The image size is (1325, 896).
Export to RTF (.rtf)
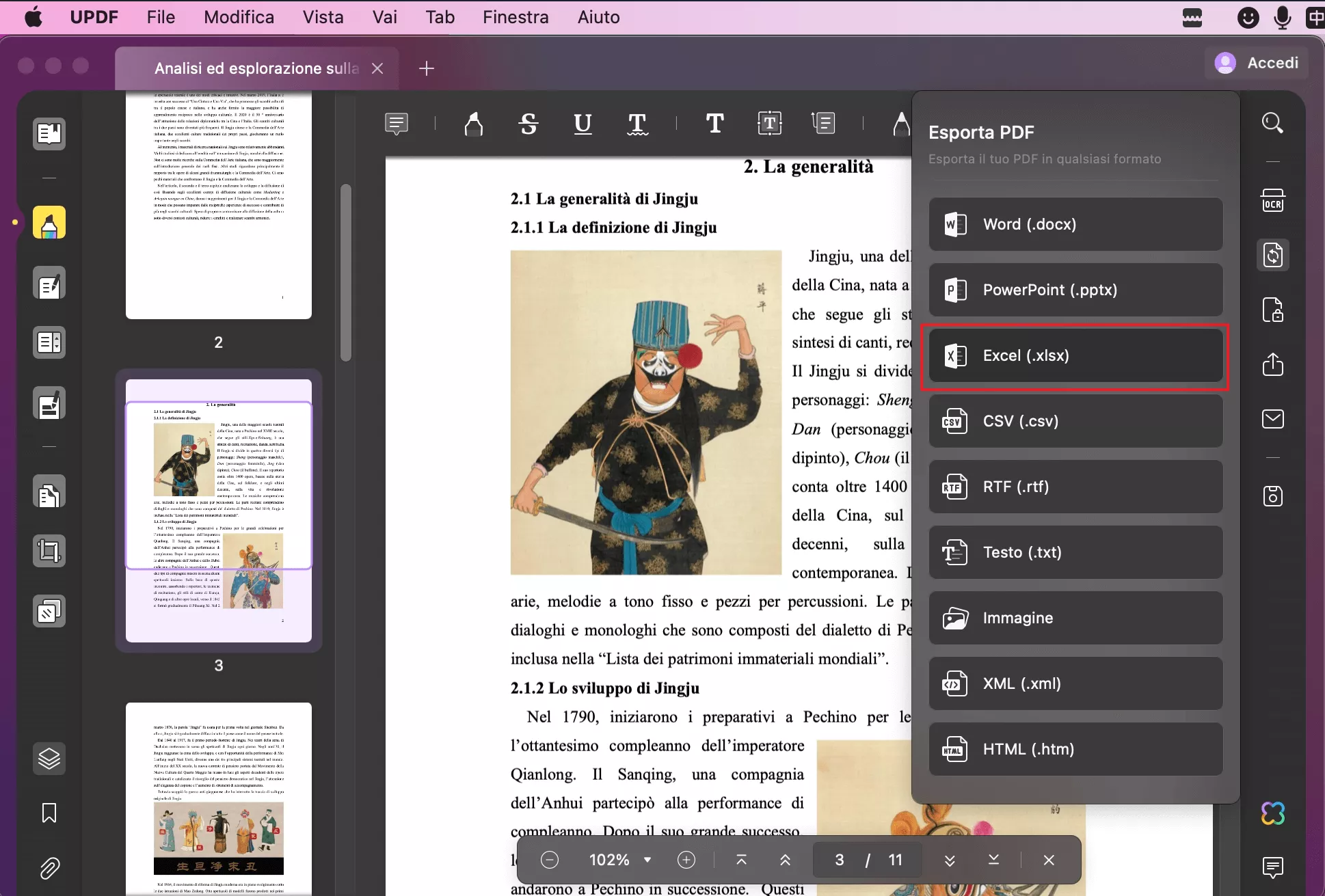1075,487
